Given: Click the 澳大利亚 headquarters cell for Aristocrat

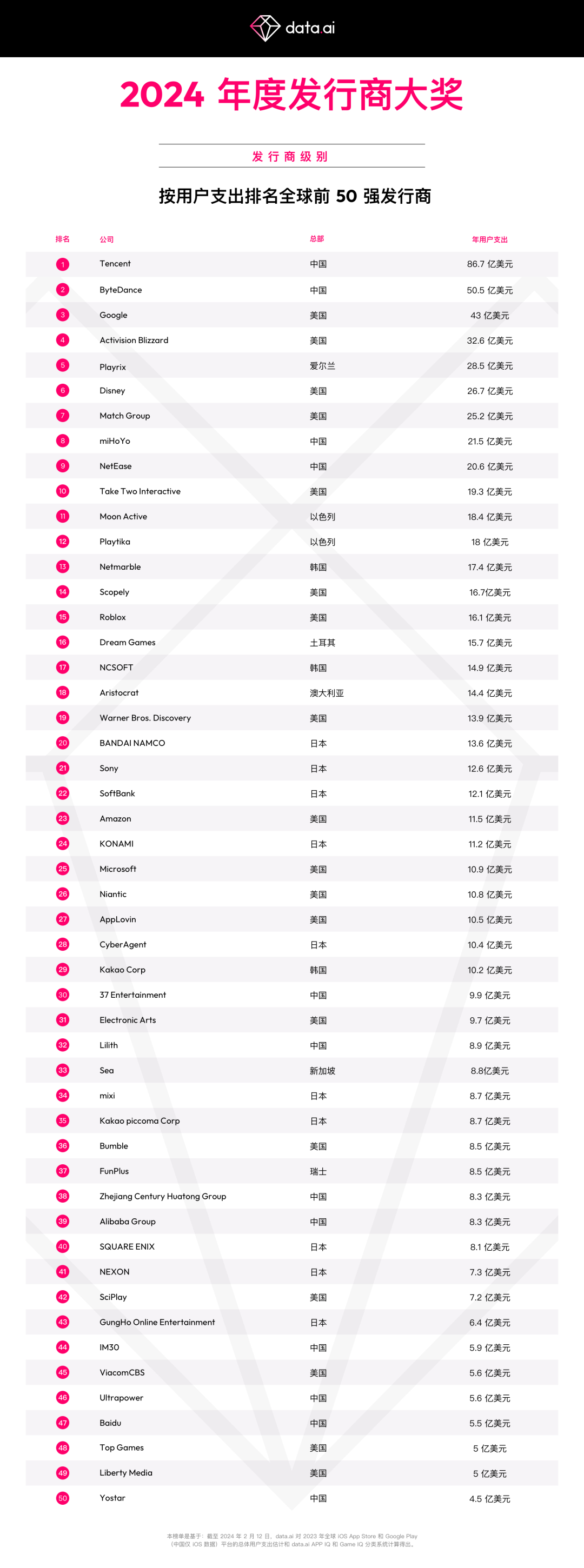Looking at the screenshot, I should 327,693.
